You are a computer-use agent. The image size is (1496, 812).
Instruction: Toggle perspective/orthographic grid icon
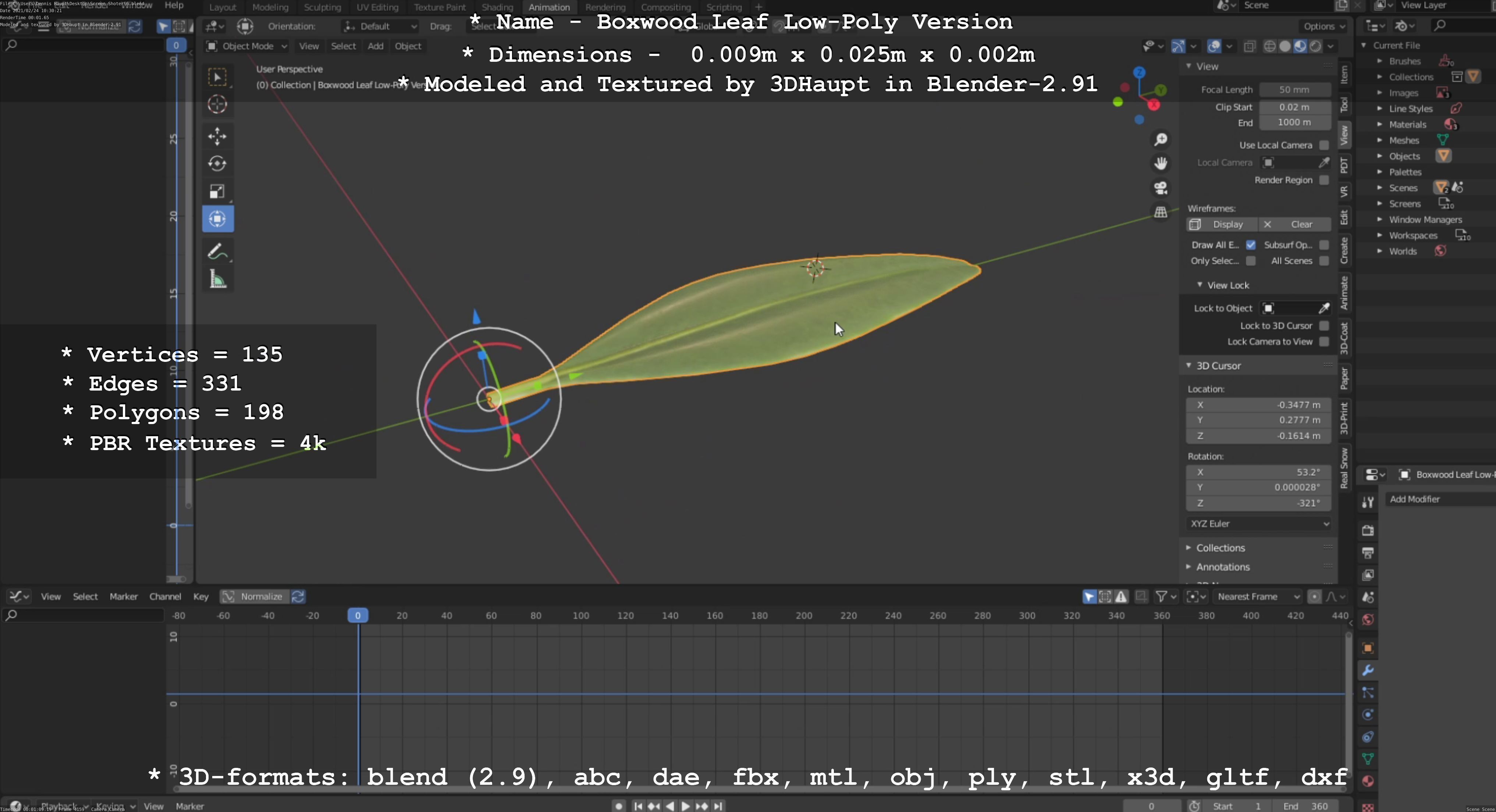(1160, 213)
